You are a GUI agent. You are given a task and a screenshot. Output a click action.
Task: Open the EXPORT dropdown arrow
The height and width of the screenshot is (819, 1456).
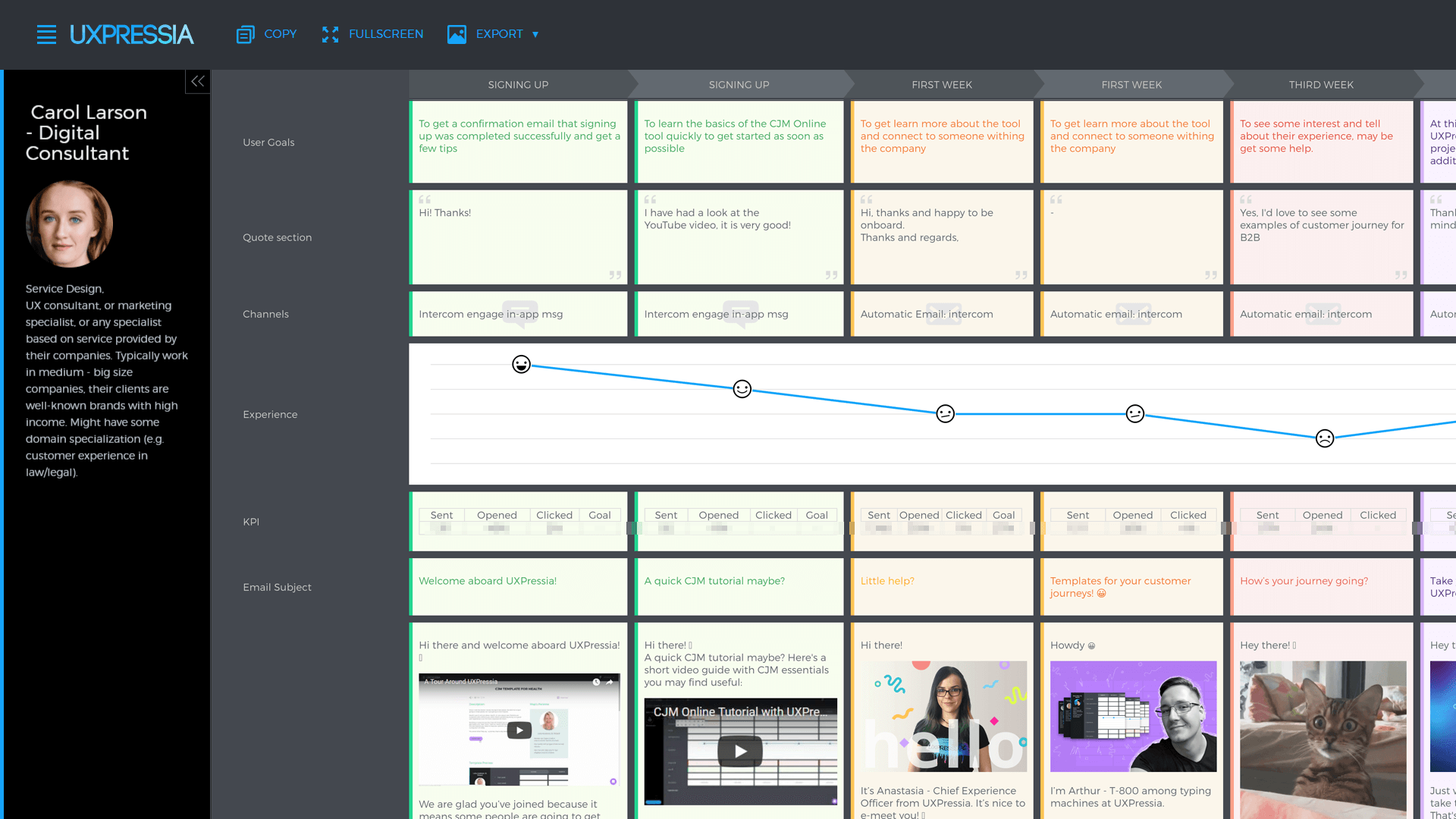535,34
